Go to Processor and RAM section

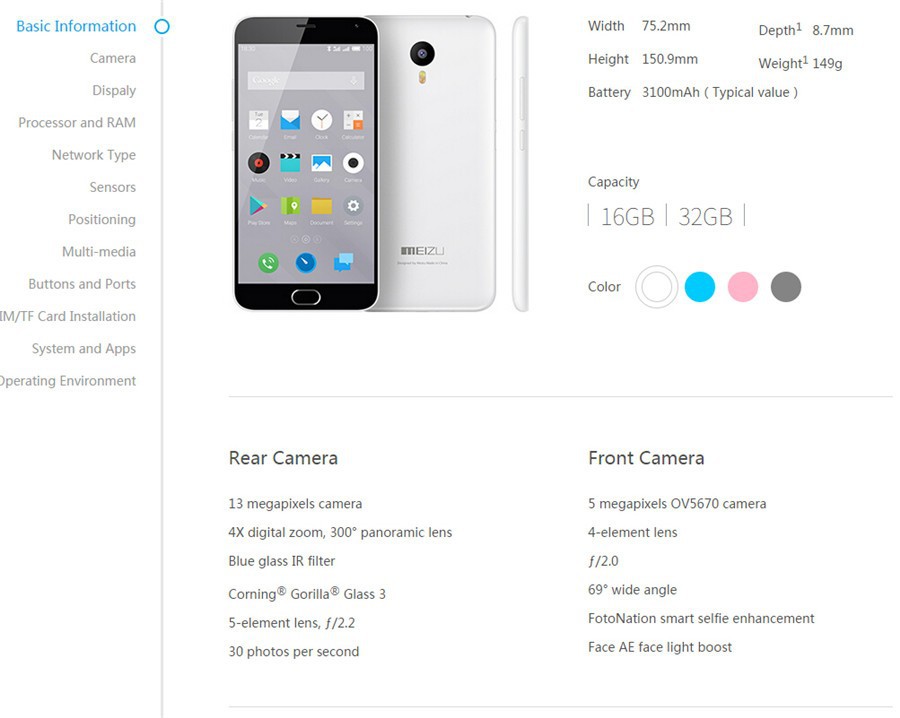coord(77,123)
